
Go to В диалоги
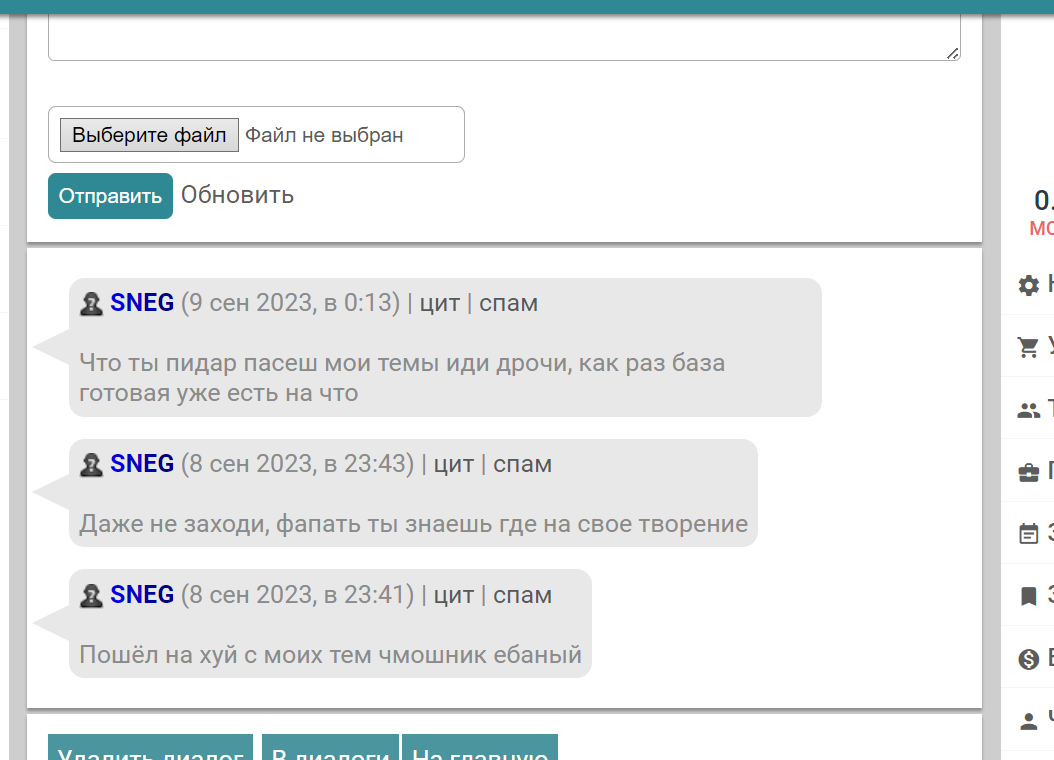point(330,750)
